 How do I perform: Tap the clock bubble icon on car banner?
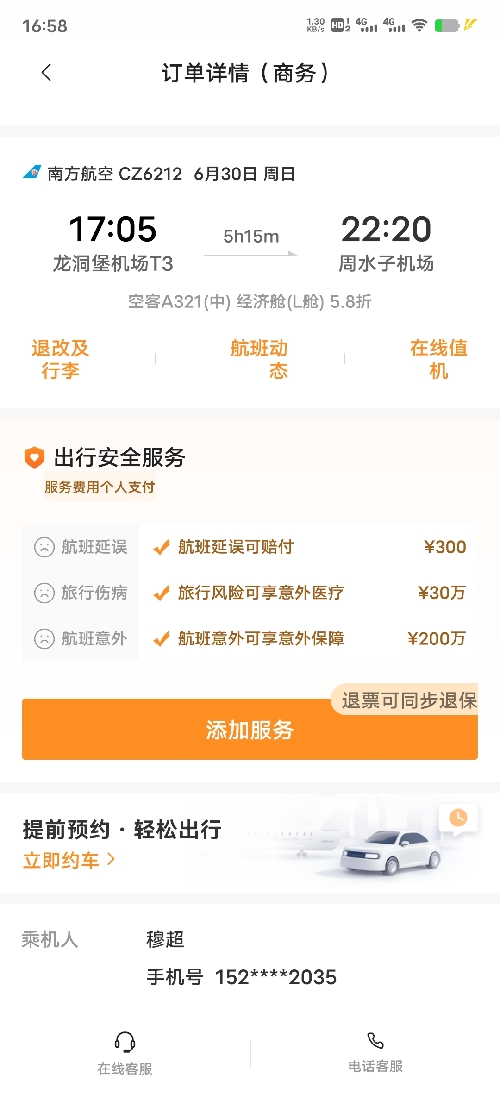point(459,818)
